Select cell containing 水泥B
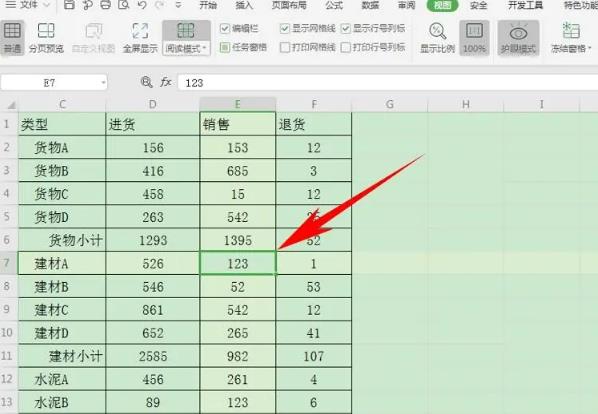 coord(62,402)
